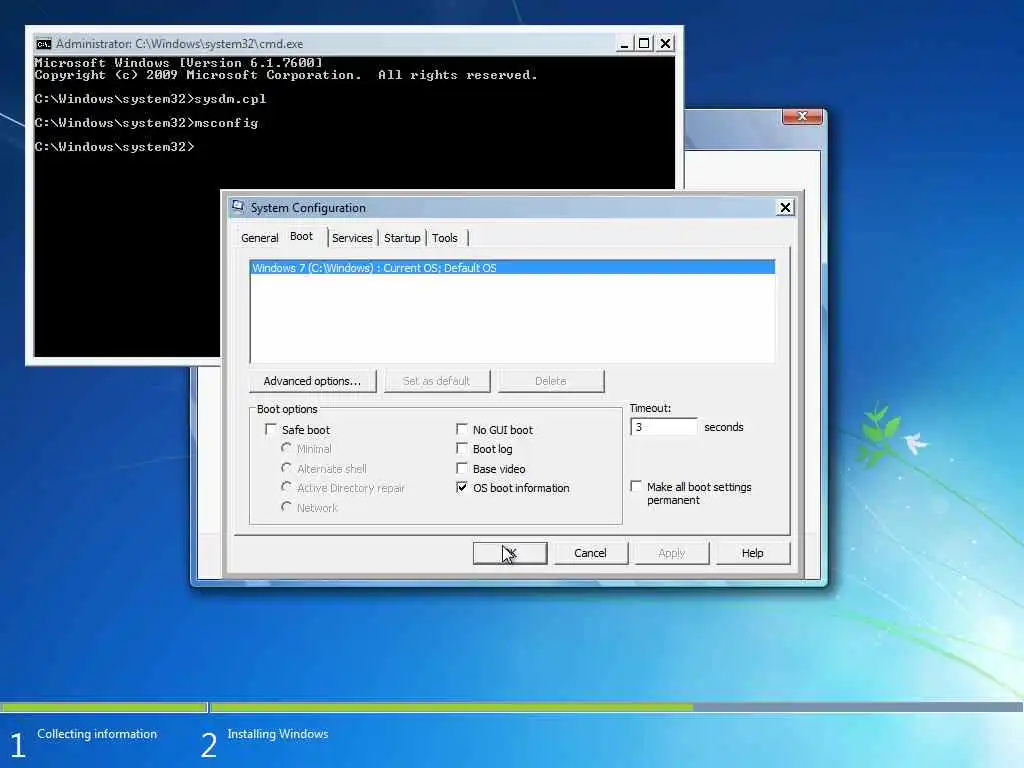Viewport: 1024px width, 768px height.
Task: Confirm with the OK button under the cursor
Action: point(509,553)
